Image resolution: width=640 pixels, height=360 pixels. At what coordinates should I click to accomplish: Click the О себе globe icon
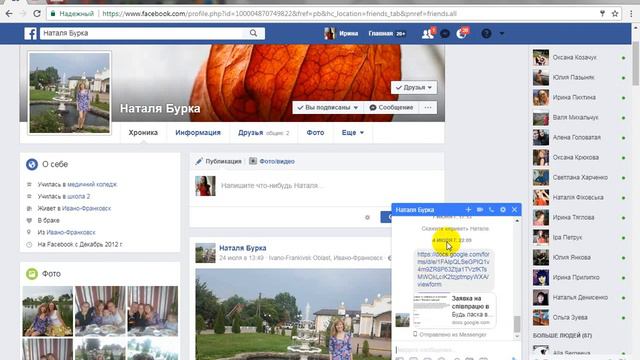tap(32, 164)
